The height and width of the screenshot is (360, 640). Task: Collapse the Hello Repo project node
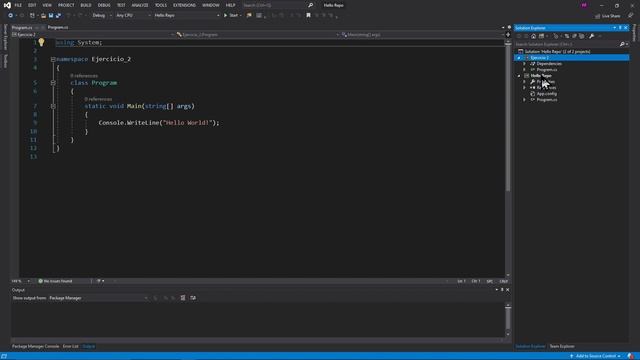(519, 76)
